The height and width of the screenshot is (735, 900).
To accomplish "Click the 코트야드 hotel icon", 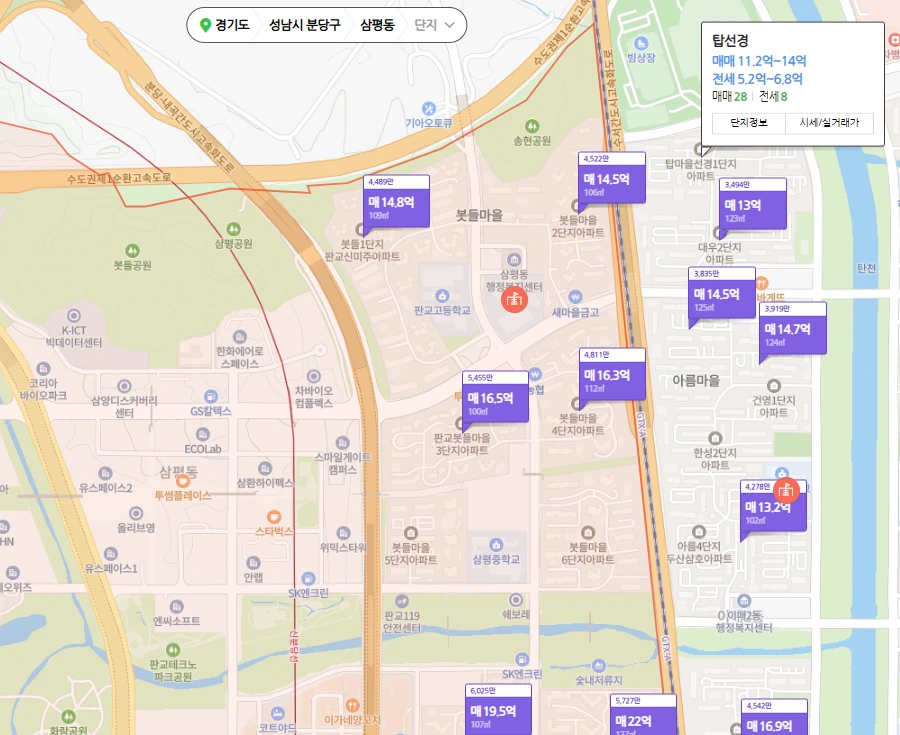I will [277, 713].
